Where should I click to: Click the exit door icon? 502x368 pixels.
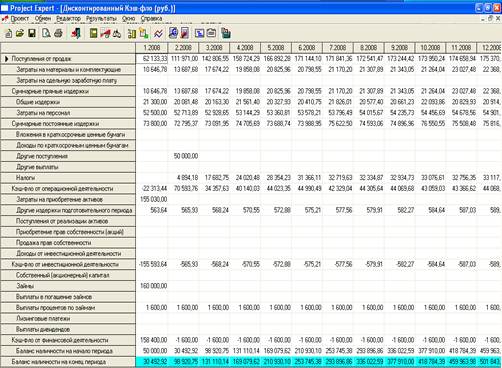[76, 33]
